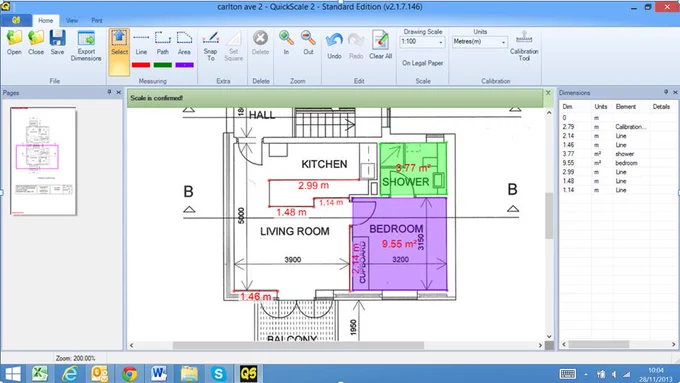
Task: Open the Calibration Tool
Action: tap(524, 46)
